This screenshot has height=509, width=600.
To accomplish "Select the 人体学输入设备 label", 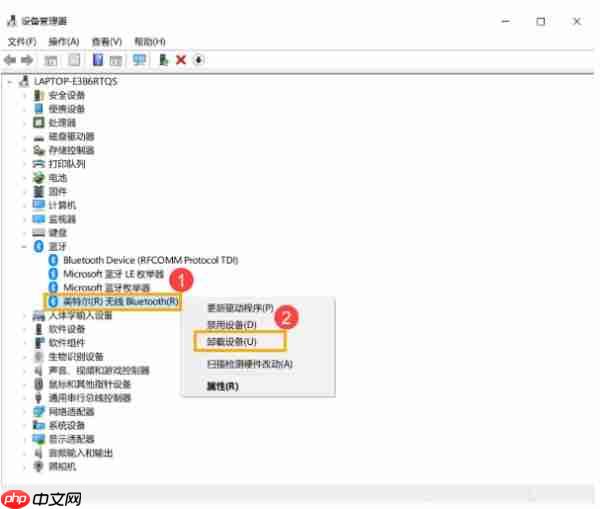I will tap(81, 315).
